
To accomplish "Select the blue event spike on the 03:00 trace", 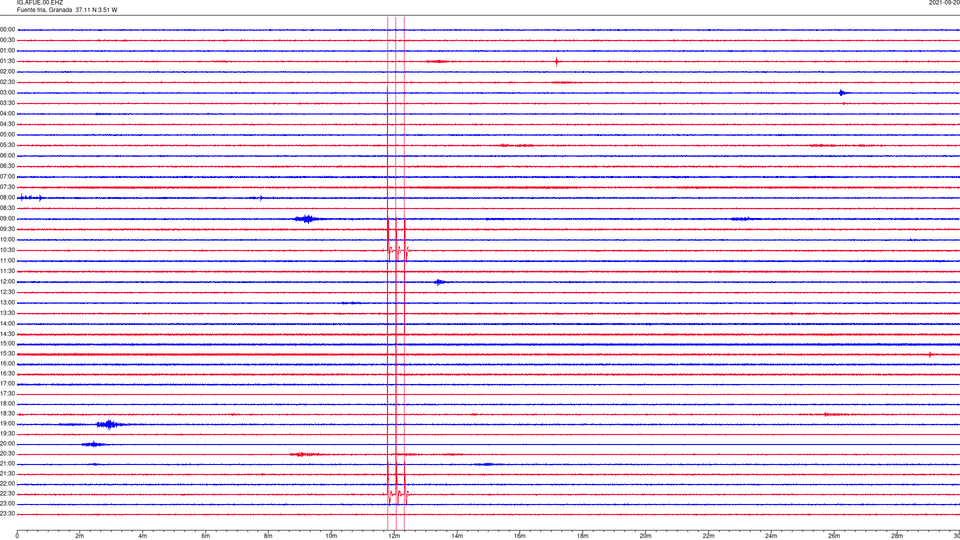I will [x=843, y=93].
